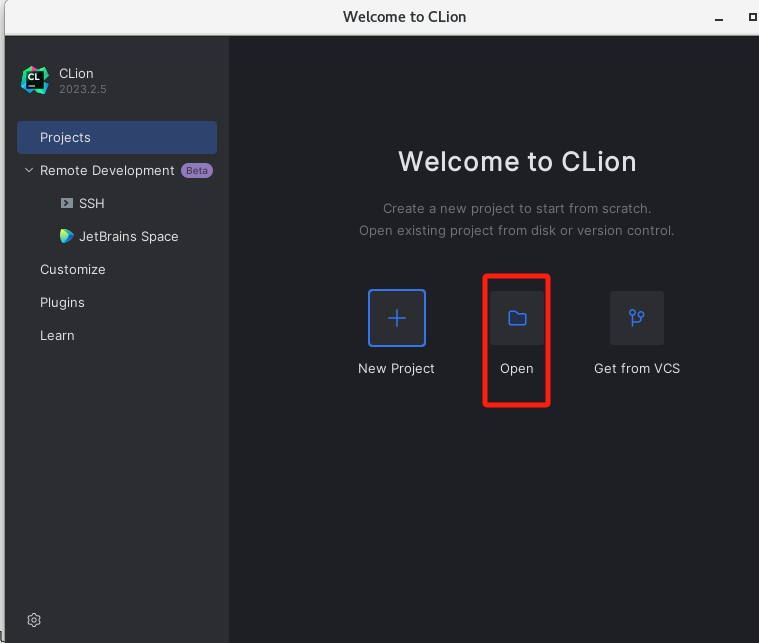Click the Open label text

pyautogui.click(x=516, y=368)
